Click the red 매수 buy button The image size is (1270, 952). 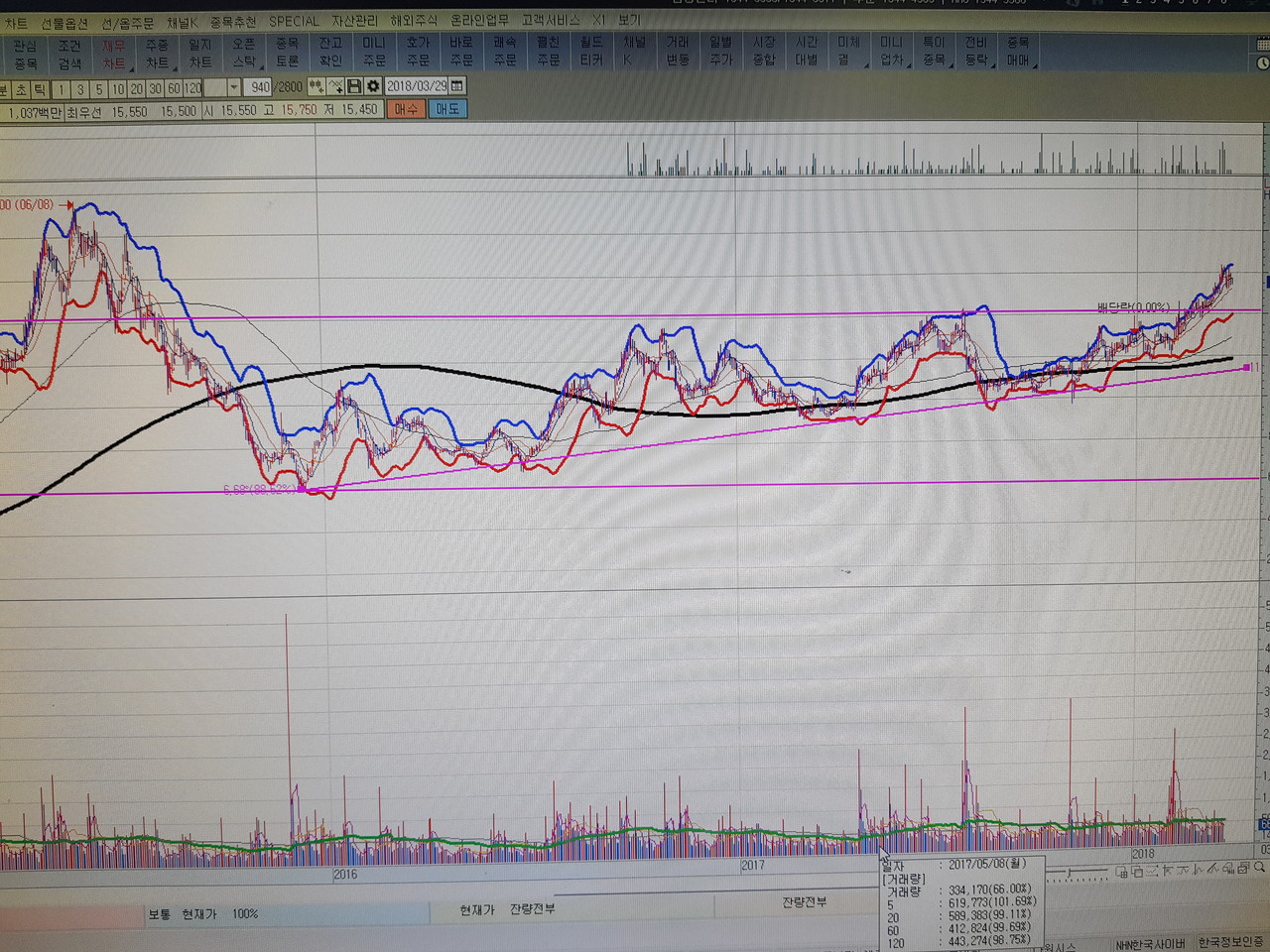[406, 109]
